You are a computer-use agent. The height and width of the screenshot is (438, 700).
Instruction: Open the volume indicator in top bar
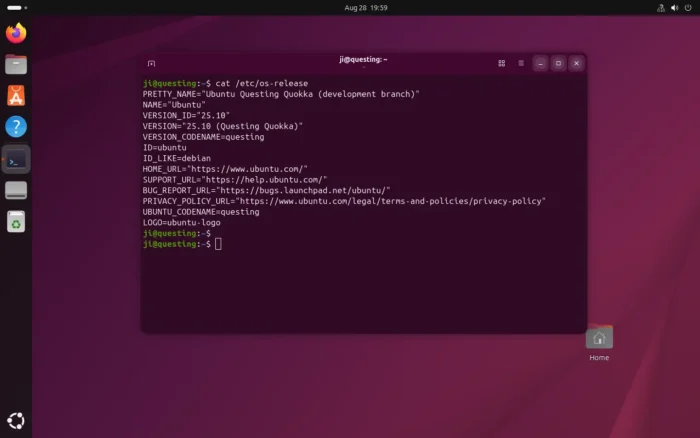click(675, 8)
